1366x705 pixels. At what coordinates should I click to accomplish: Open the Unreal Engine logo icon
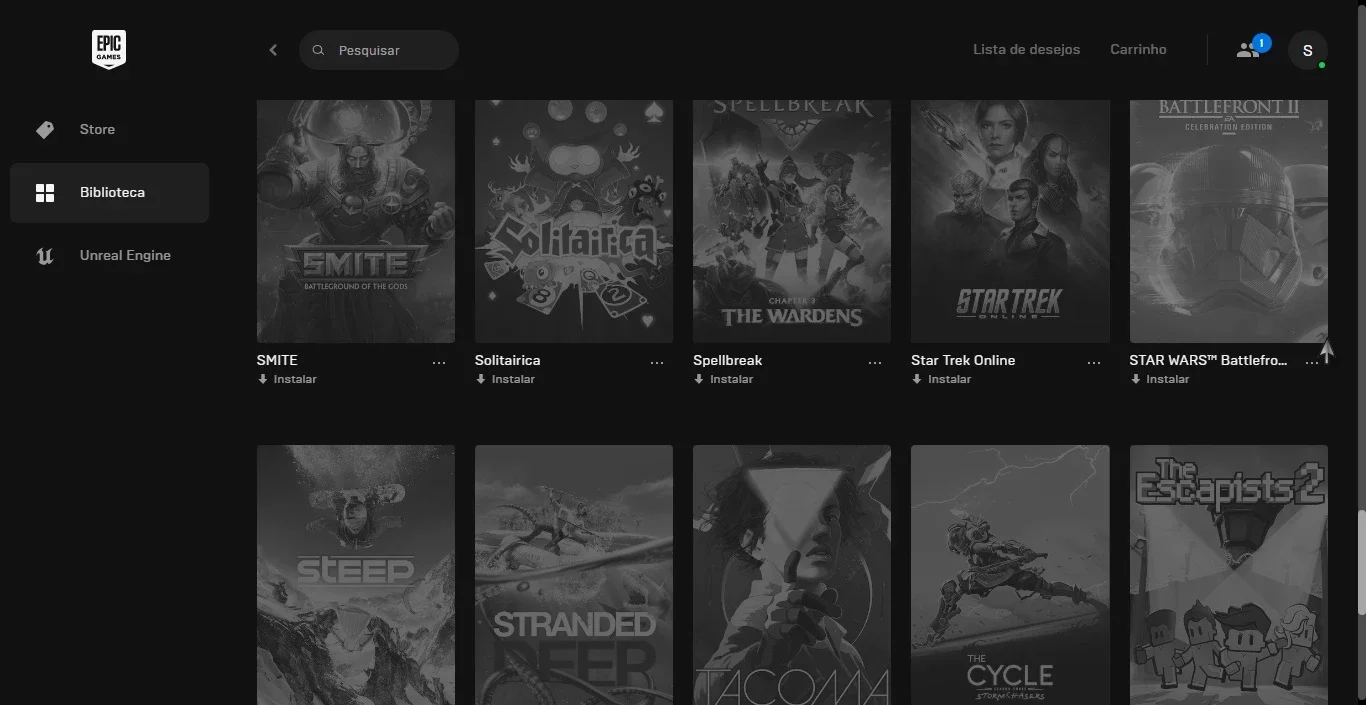(45, 256)
